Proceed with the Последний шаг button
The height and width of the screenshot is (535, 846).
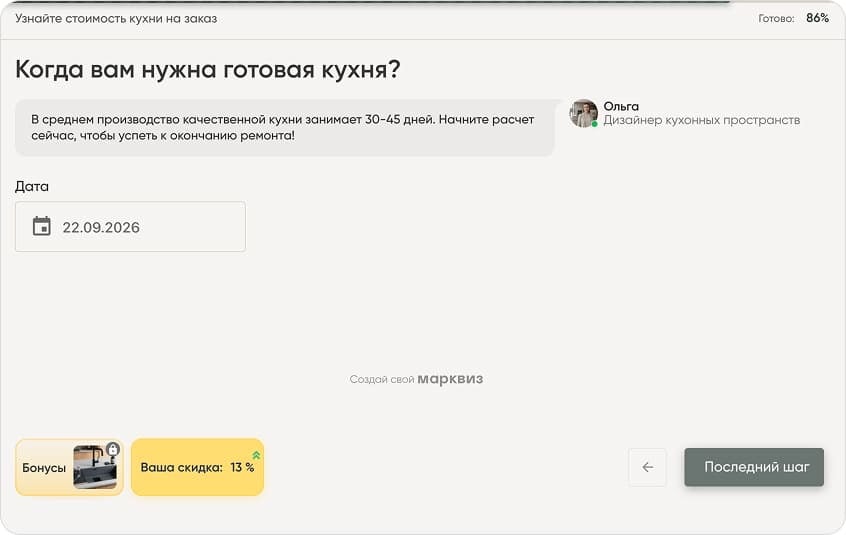coord(754,467)
